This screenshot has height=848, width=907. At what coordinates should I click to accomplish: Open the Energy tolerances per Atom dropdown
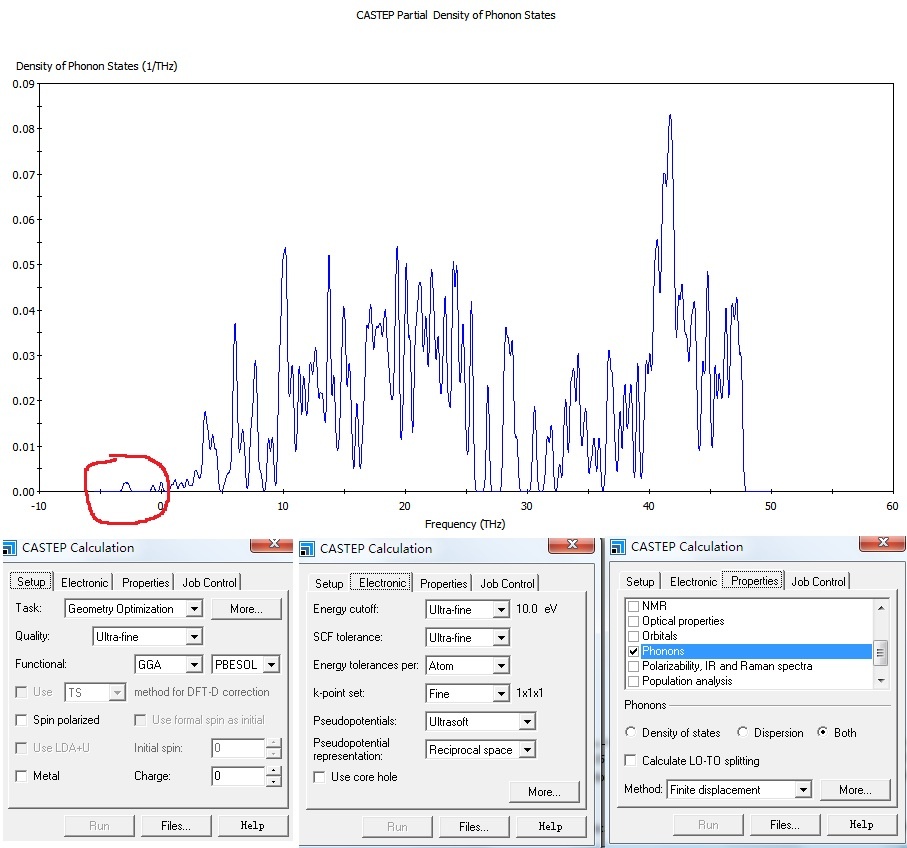(x=501, y=666)
